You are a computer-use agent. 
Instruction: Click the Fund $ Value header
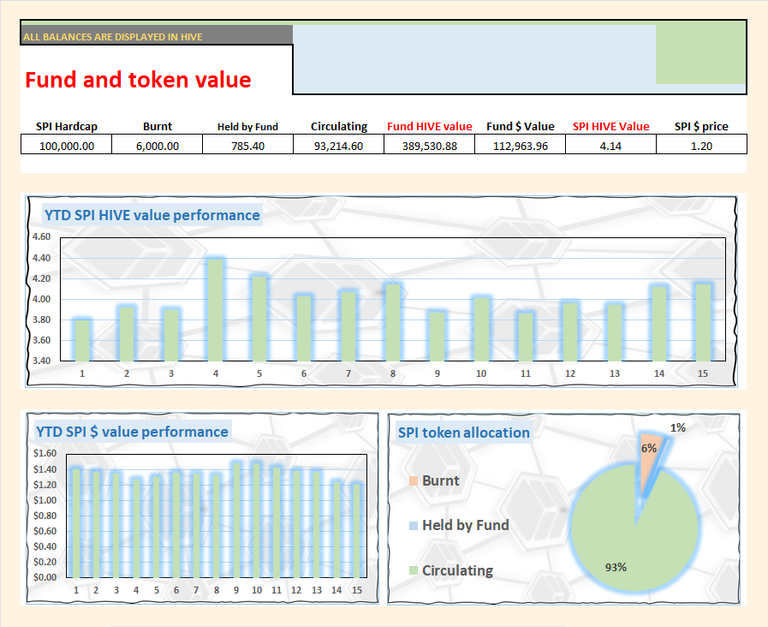[x=520, y=126]
